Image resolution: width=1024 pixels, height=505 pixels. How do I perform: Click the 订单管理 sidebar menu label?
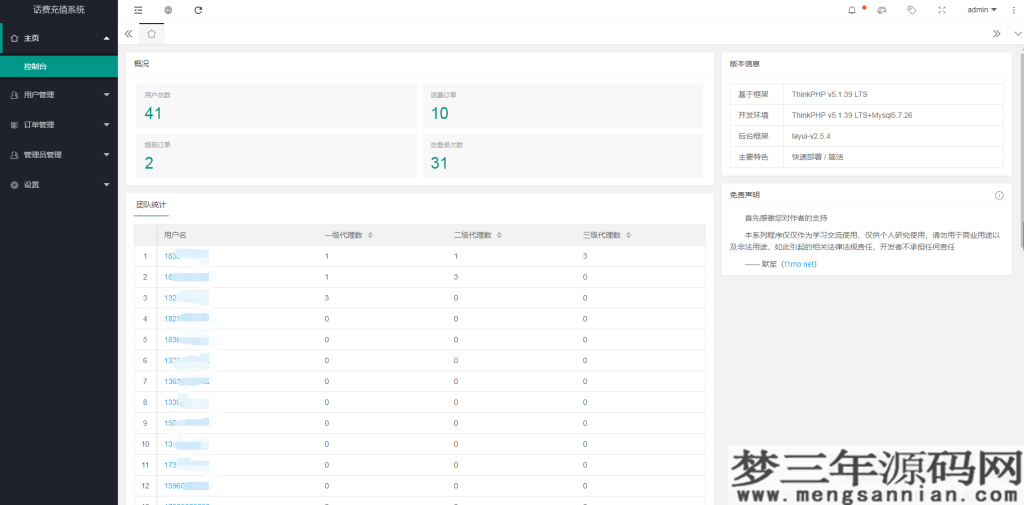click(39, 125)
